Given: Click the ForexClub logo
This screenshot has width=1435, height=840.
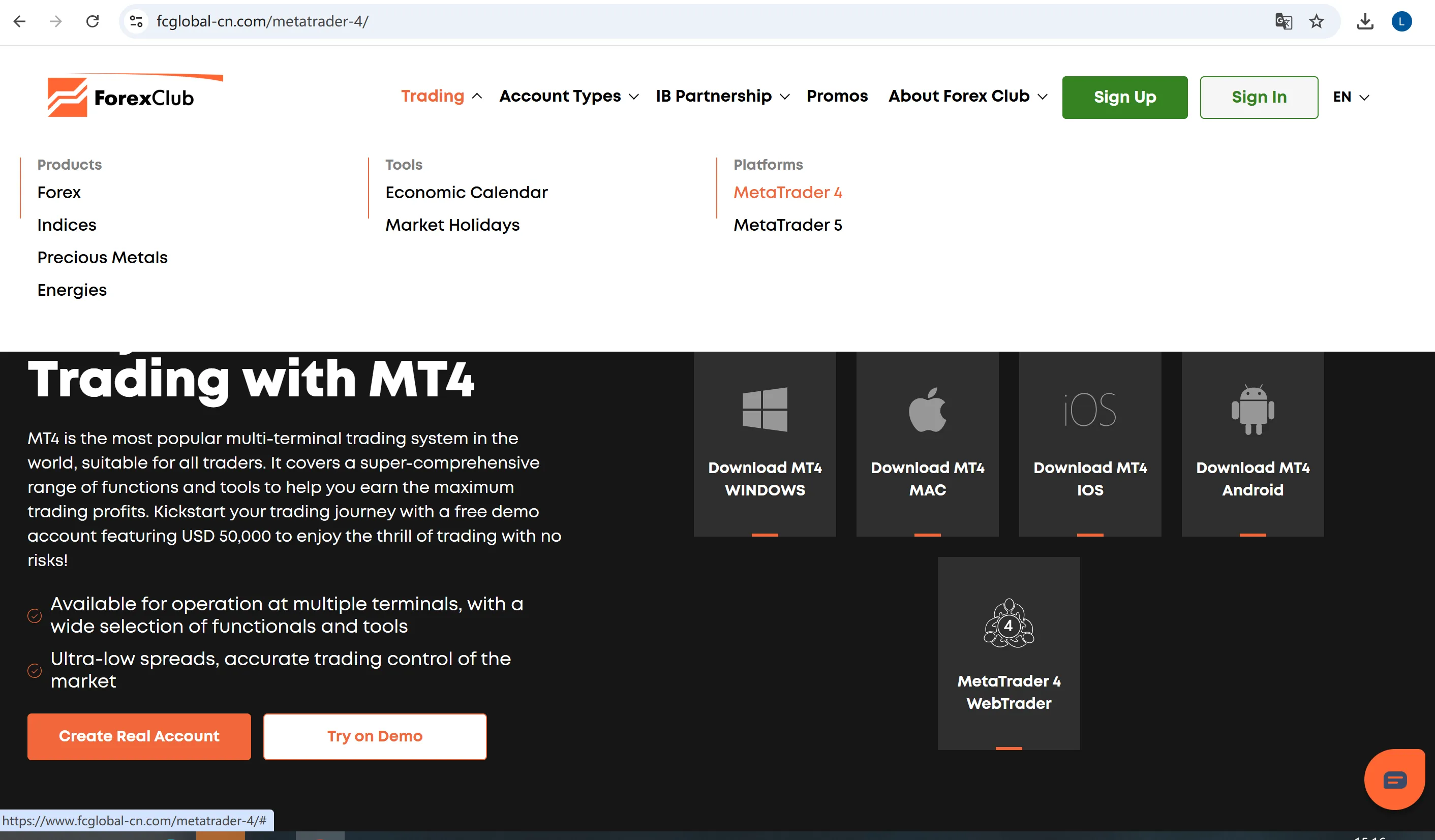Looking at the screenshot, I should coord(135,95).
